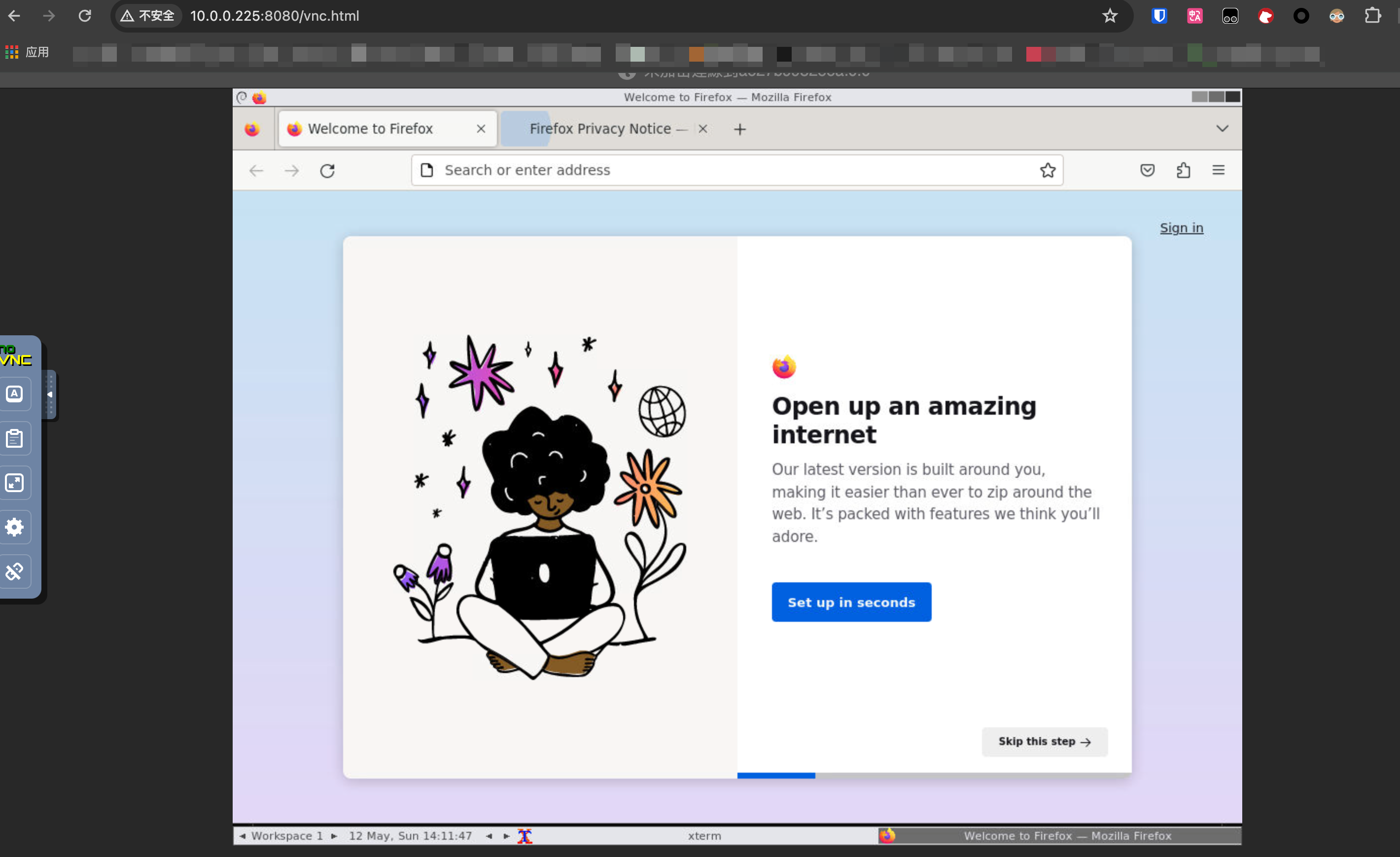1400x857 pixels.
Task: Click the Firefox View button left of tabs
Action: tap(252, 129)
